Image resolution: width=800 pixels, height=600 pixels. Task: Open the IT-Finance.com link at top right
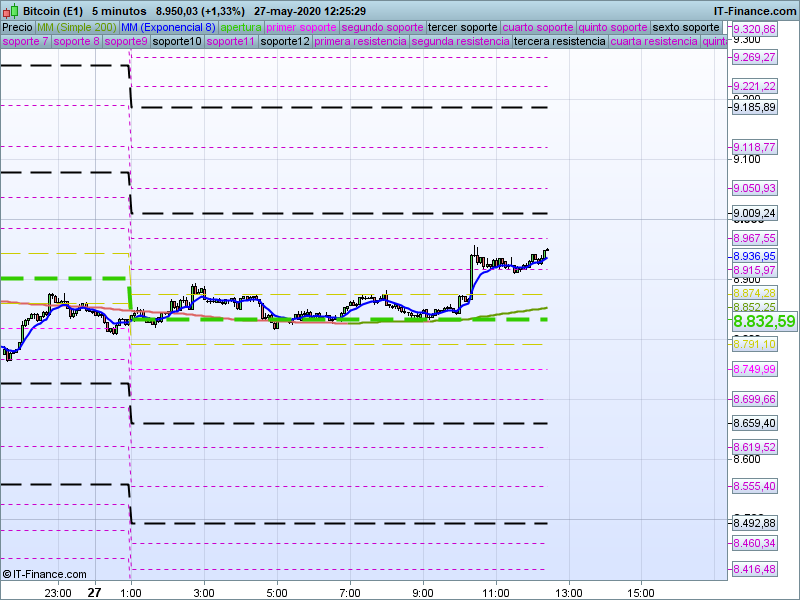(x=755, y=11)
